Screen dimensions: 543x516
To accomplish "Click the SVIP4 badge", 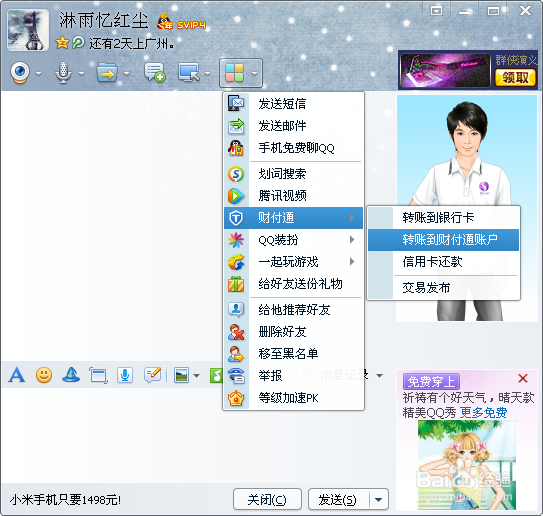I will pos(191,25).
